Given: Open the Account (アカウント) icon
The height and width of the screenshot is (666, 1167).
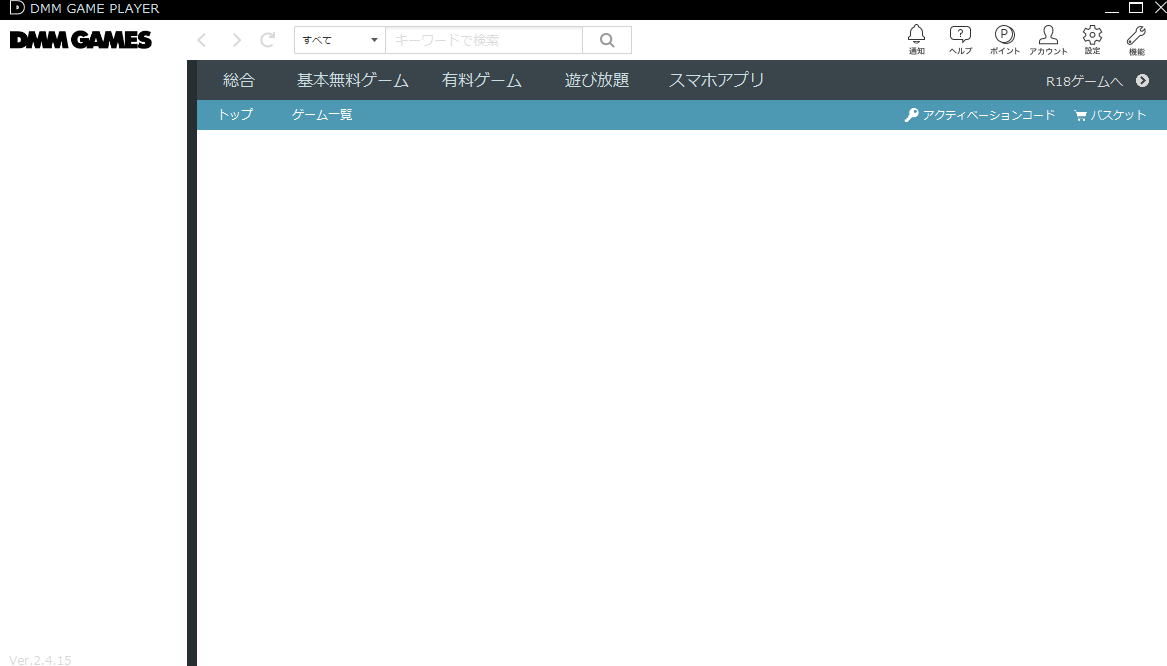Looking at the screenshot, I should pos(1049,39).
